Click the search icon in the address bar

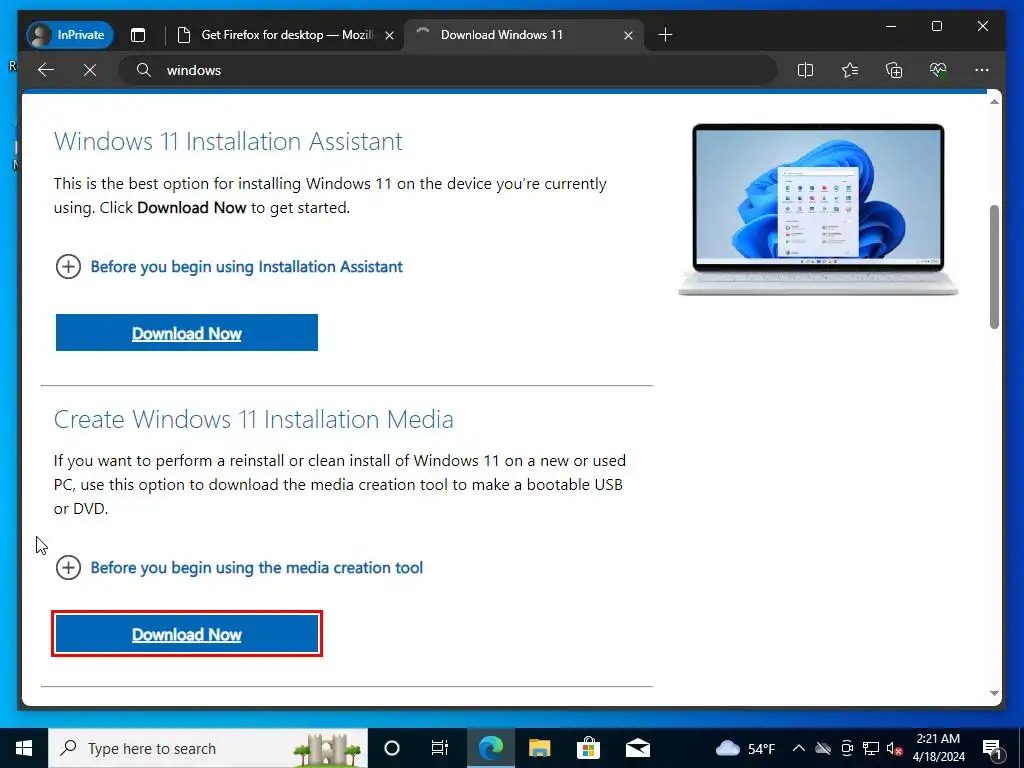pyautogui.click(x=144, y=70)
